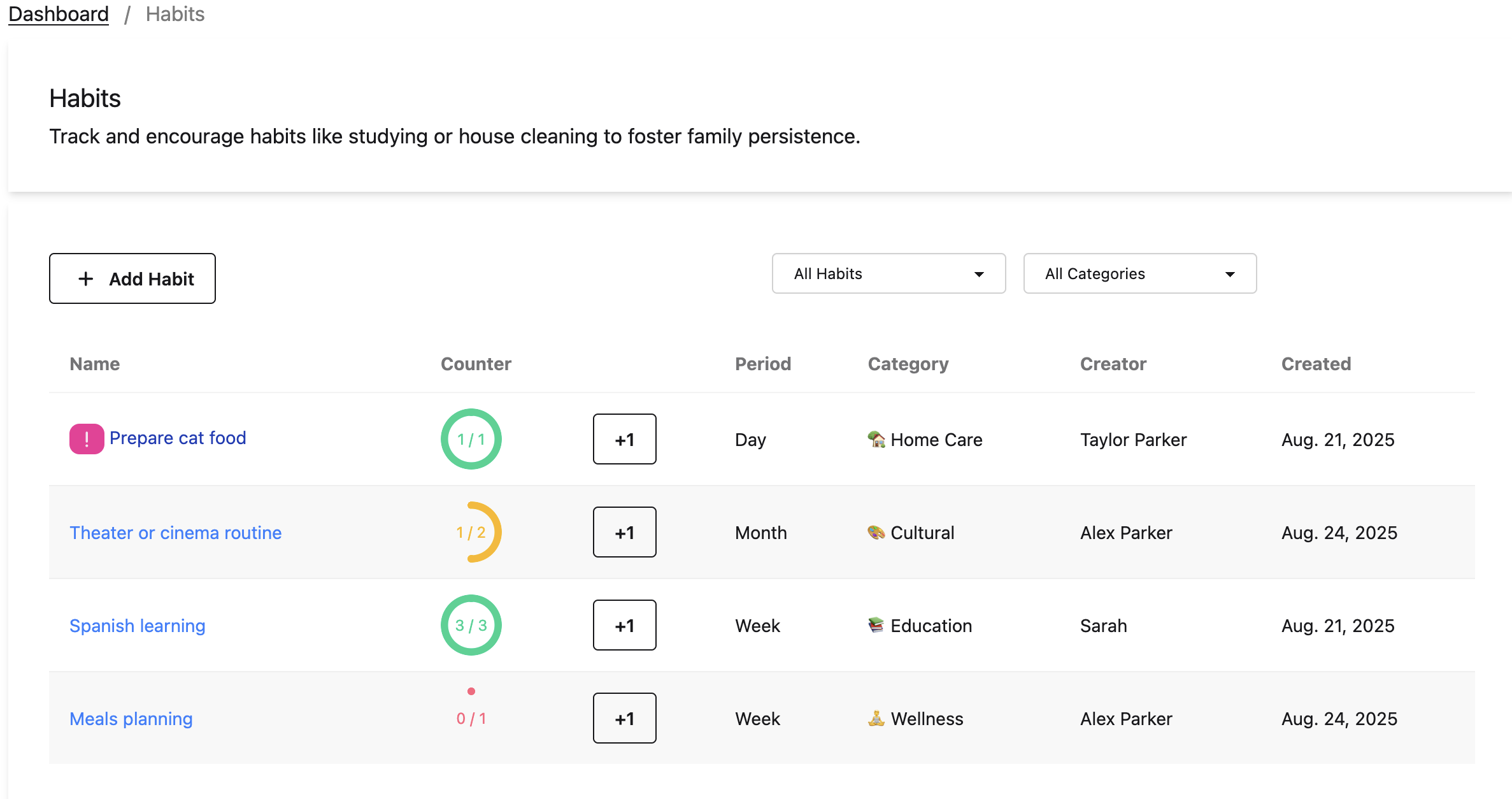Click the 0/1 counter for Meals planning
This screenshot has width=1512, height=799.
click(x=471, y=718)
